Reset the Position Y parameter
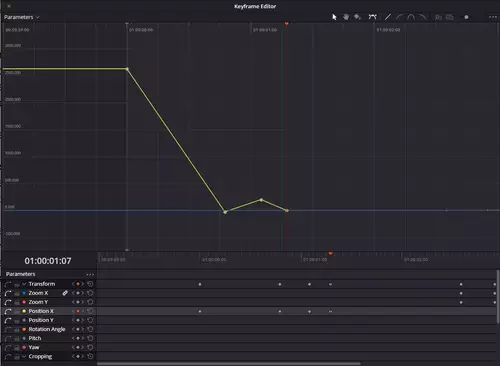The height and width of the screenshot is (366, 500). tap(90, 320)
